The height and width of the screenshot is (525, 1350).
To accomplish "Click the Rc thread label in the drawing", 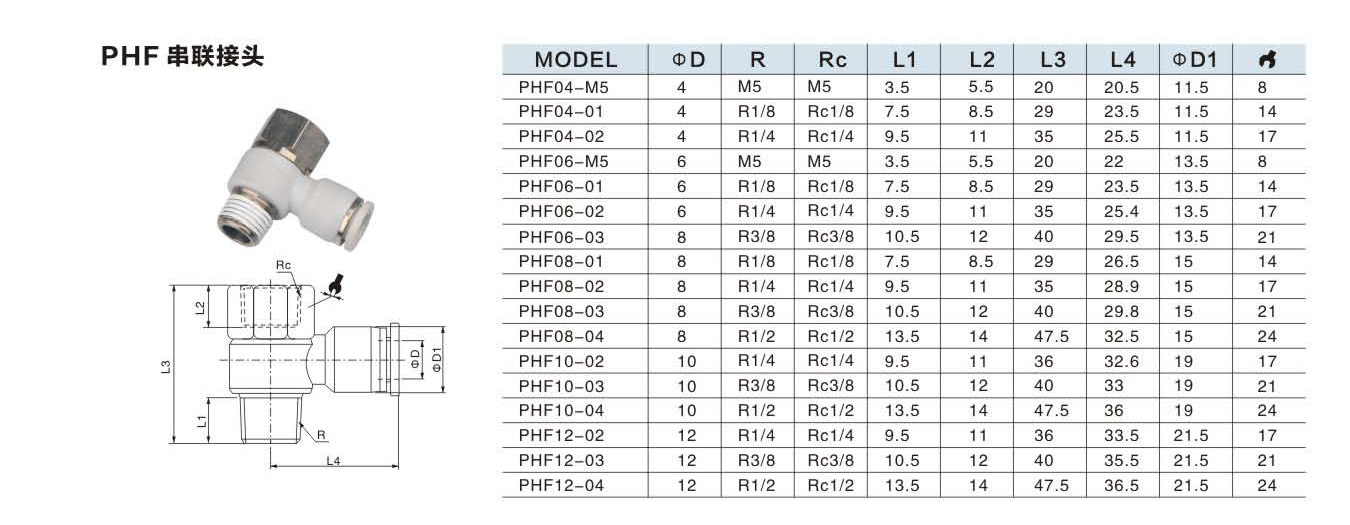I will pyautogui.click(x=284, y=265).
